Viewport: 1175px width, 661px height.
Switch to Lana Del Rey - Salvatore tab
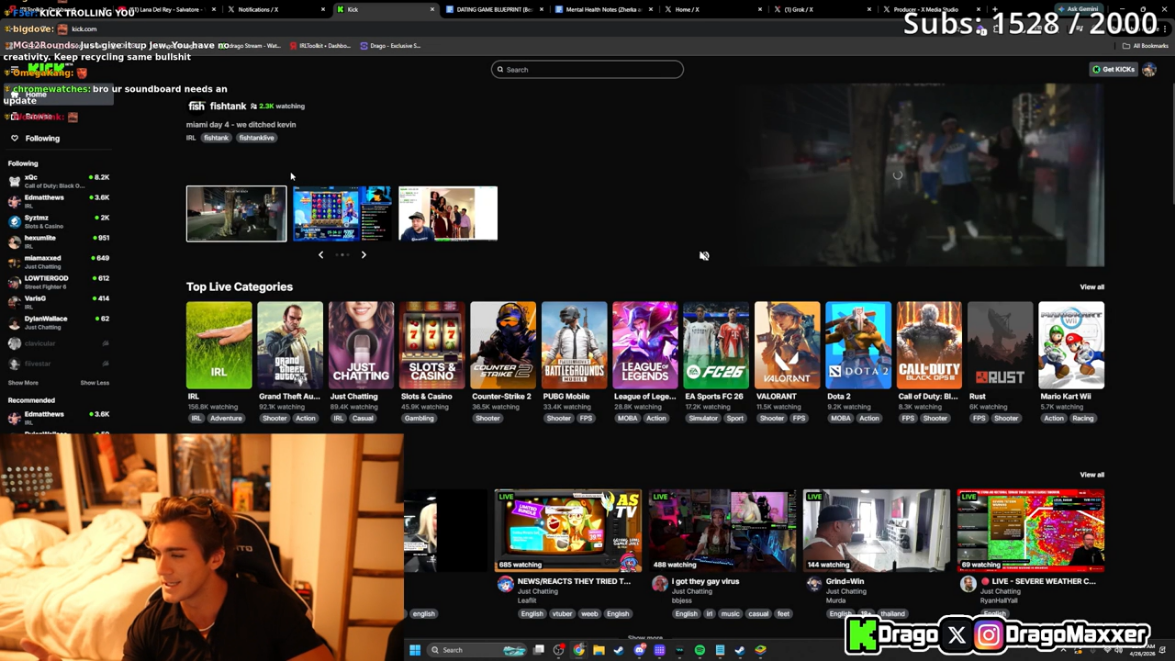tap(166, 9)
